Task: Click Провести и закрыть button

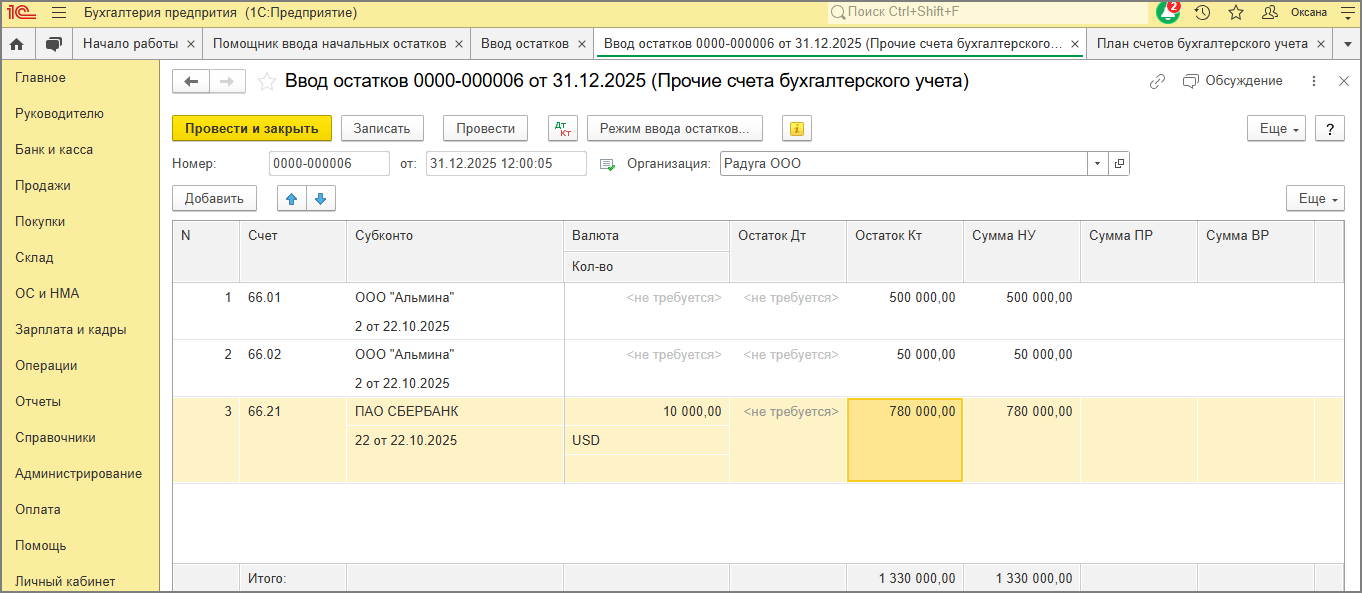Action: 251,128
